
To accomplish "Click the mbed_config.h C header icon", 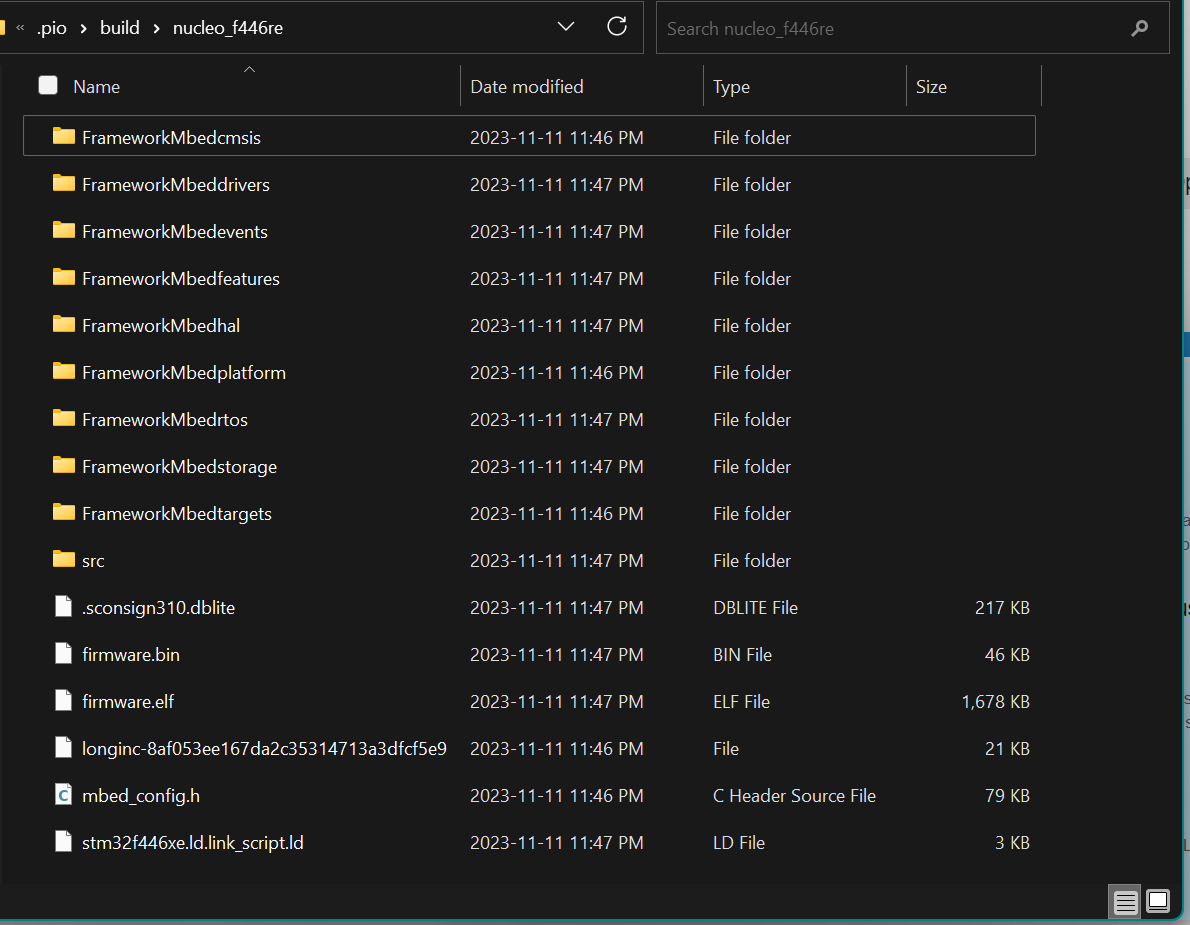I will pos(64,795).
